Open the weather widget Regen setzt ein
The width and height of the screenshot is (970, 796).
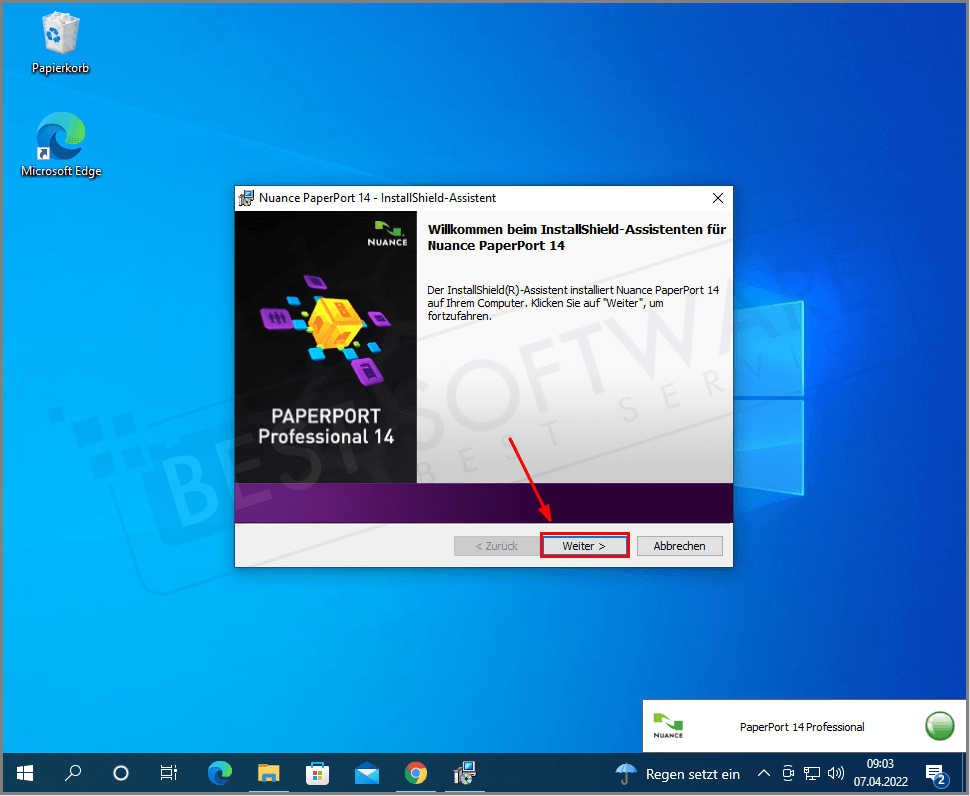(678, 773)
